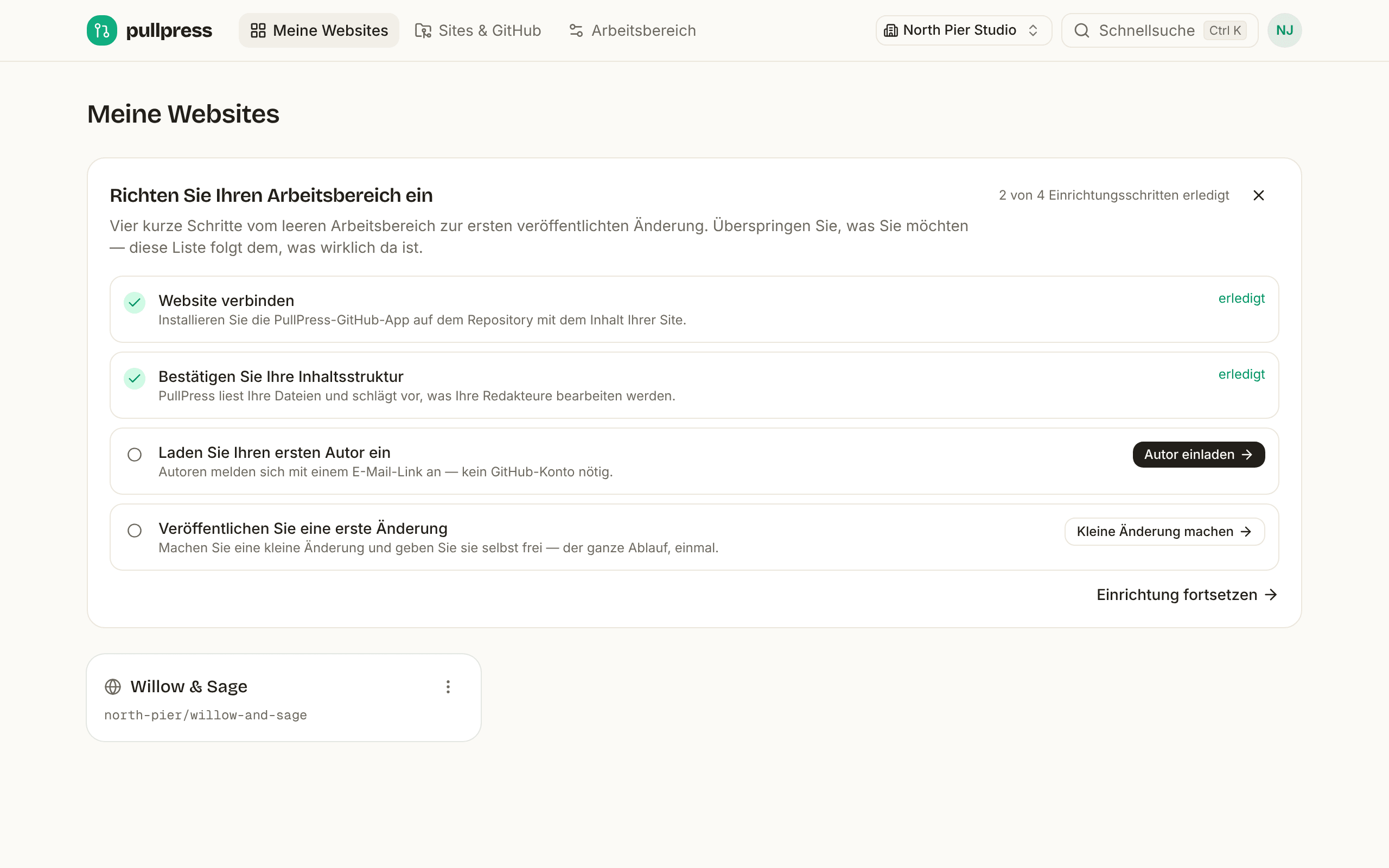
Task: Click the Meine Websites page heading
Action: [183, 114]
